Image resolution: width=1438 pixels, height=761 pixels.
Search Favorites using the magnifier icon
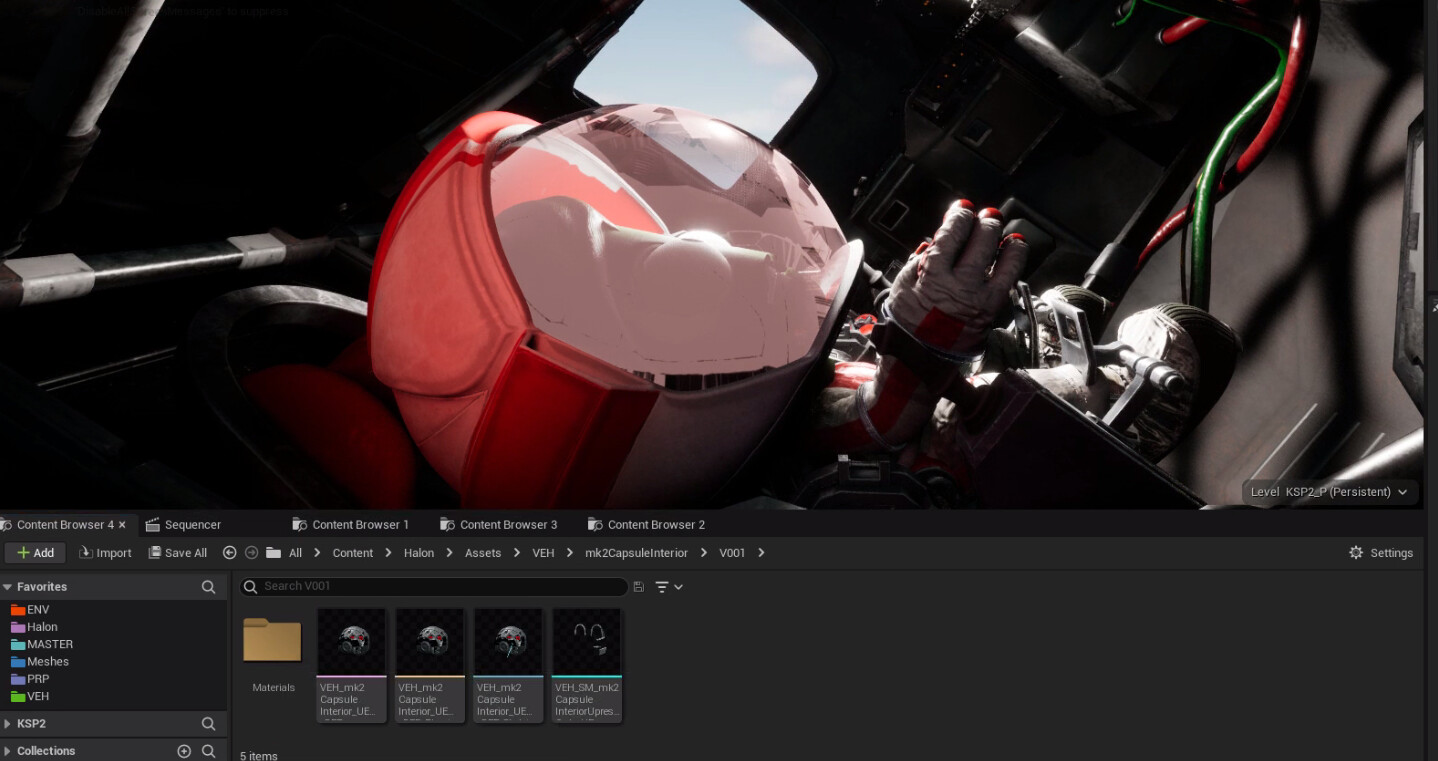tap(208, 587)
